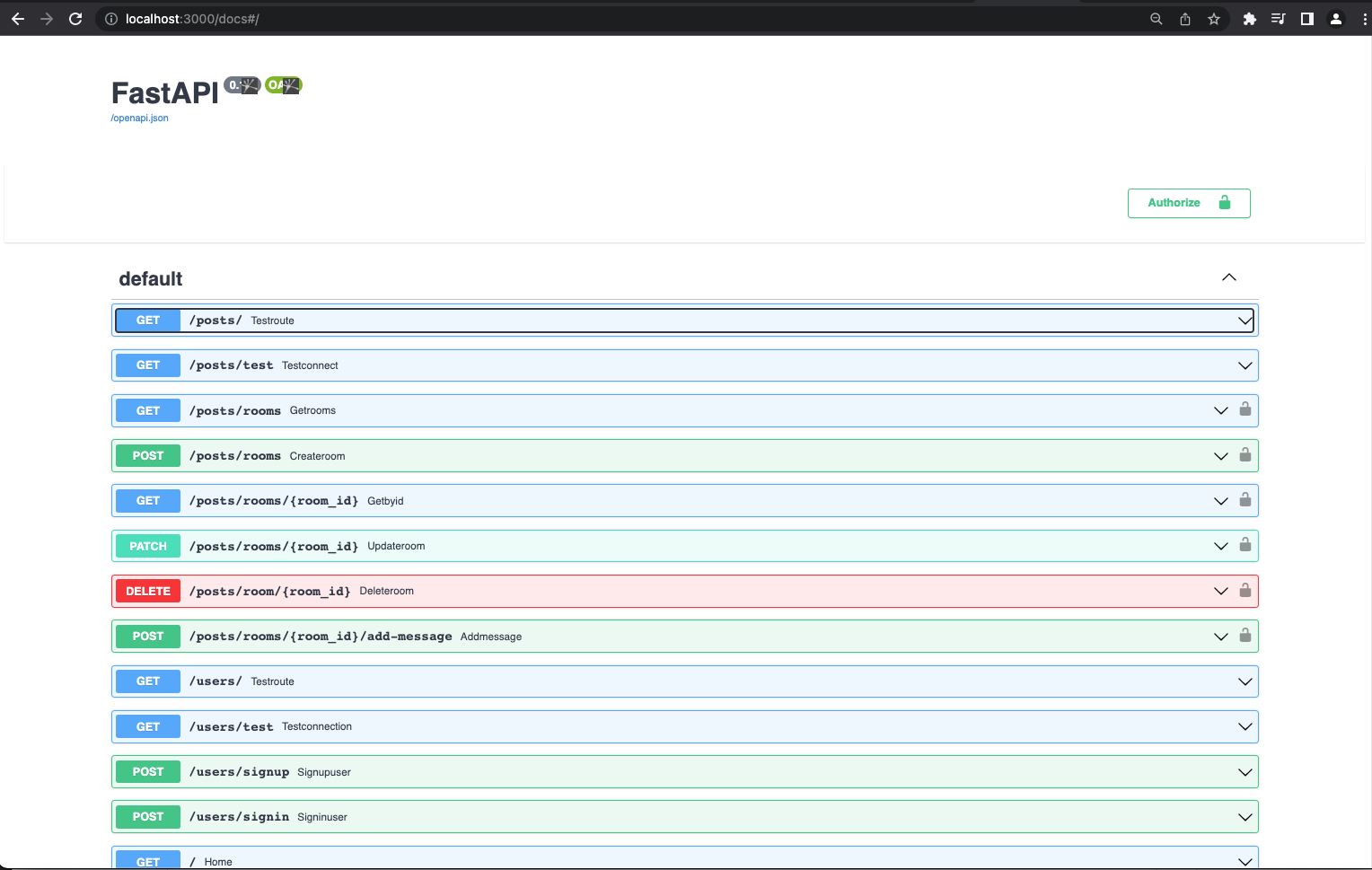Click the browser back arrow
1372x870 pixels.
[x=18, y=18]
